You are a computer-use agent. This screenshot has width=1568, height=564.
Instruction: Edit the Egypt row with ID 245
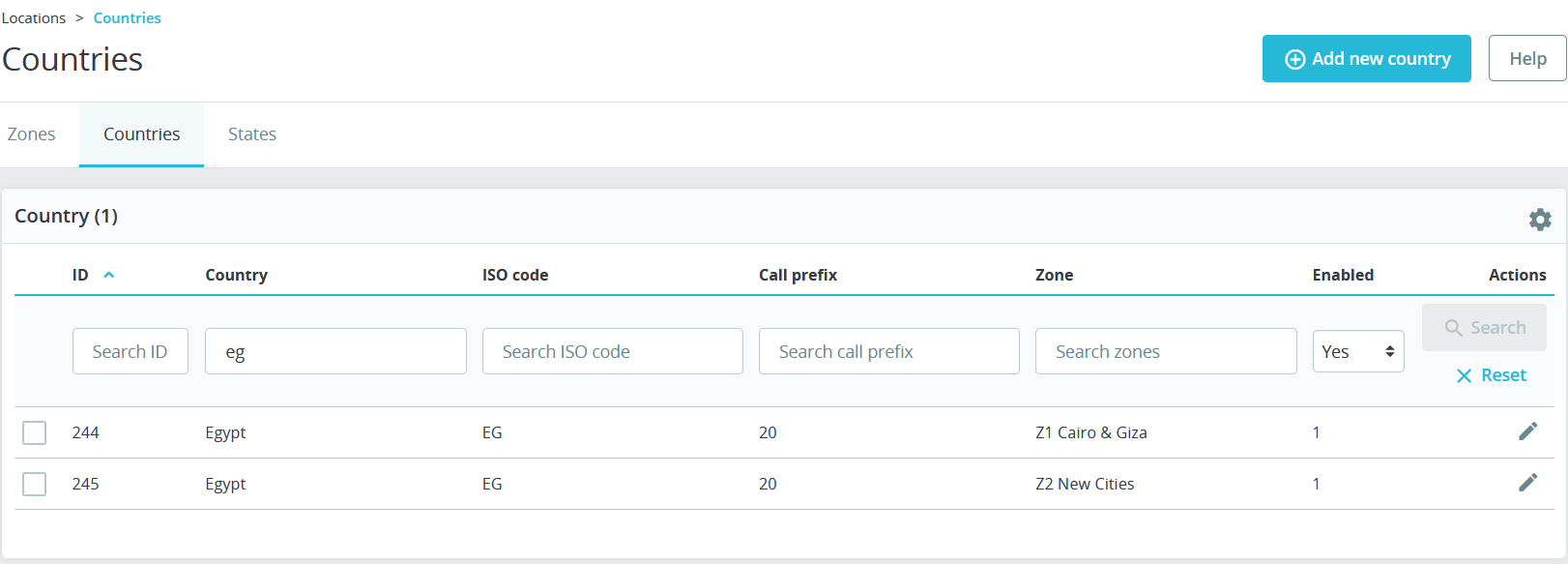[1527, 483]
